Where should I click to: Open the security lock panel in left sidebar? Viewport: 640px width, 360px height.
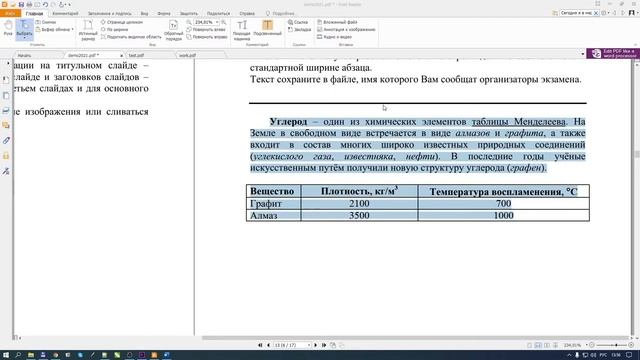point(6,156)
